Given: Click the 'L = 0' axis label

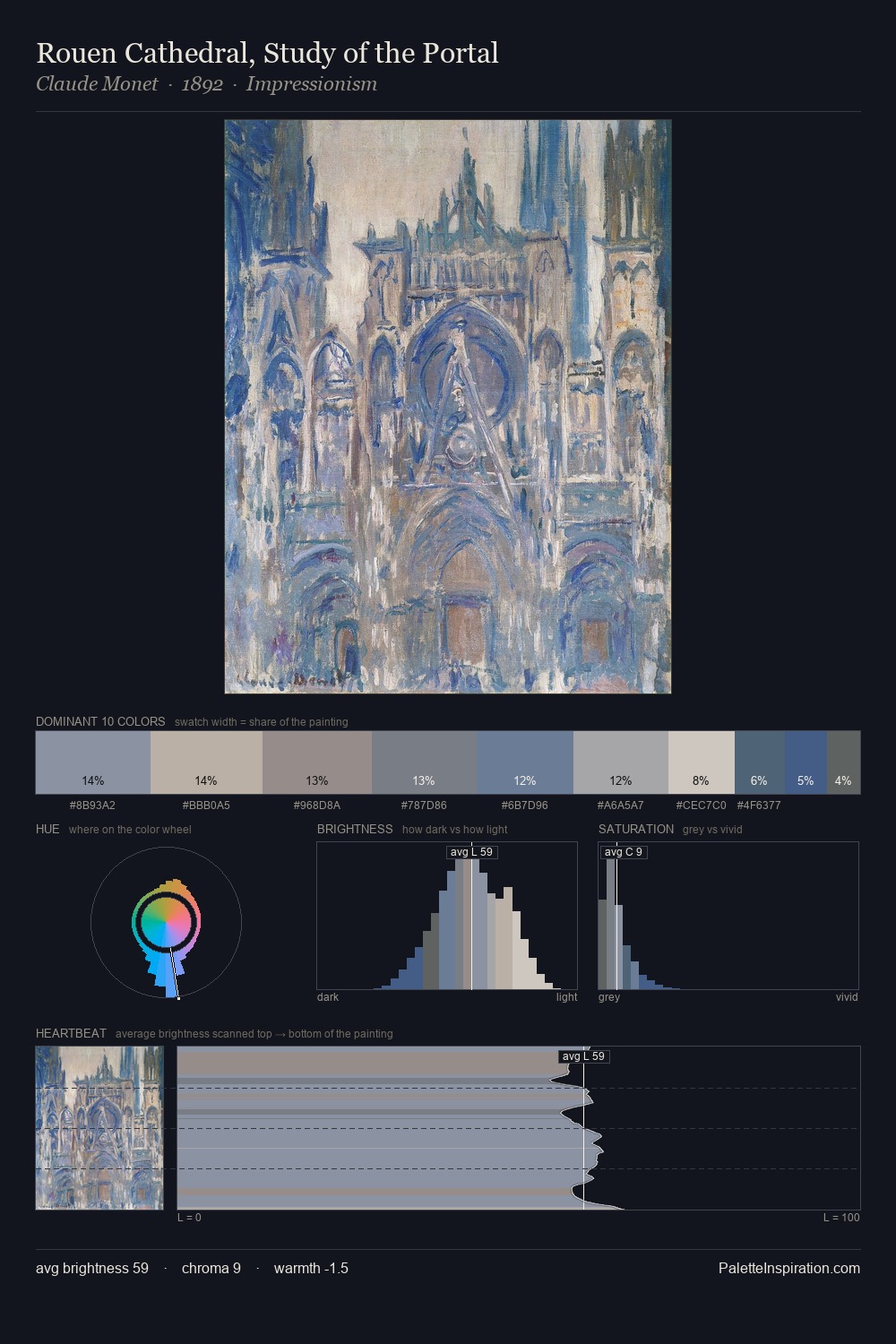Looking at the screenshot, I should click(189, 1218).
